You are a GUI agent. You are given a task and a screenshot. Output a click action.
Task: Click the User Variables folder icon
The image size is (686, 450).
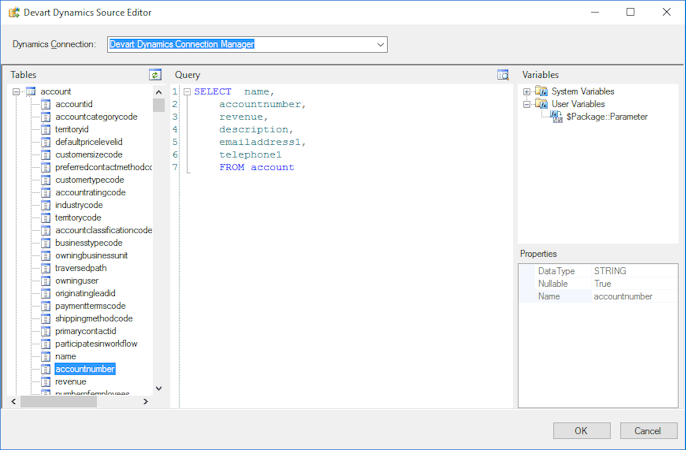point(541,104)
